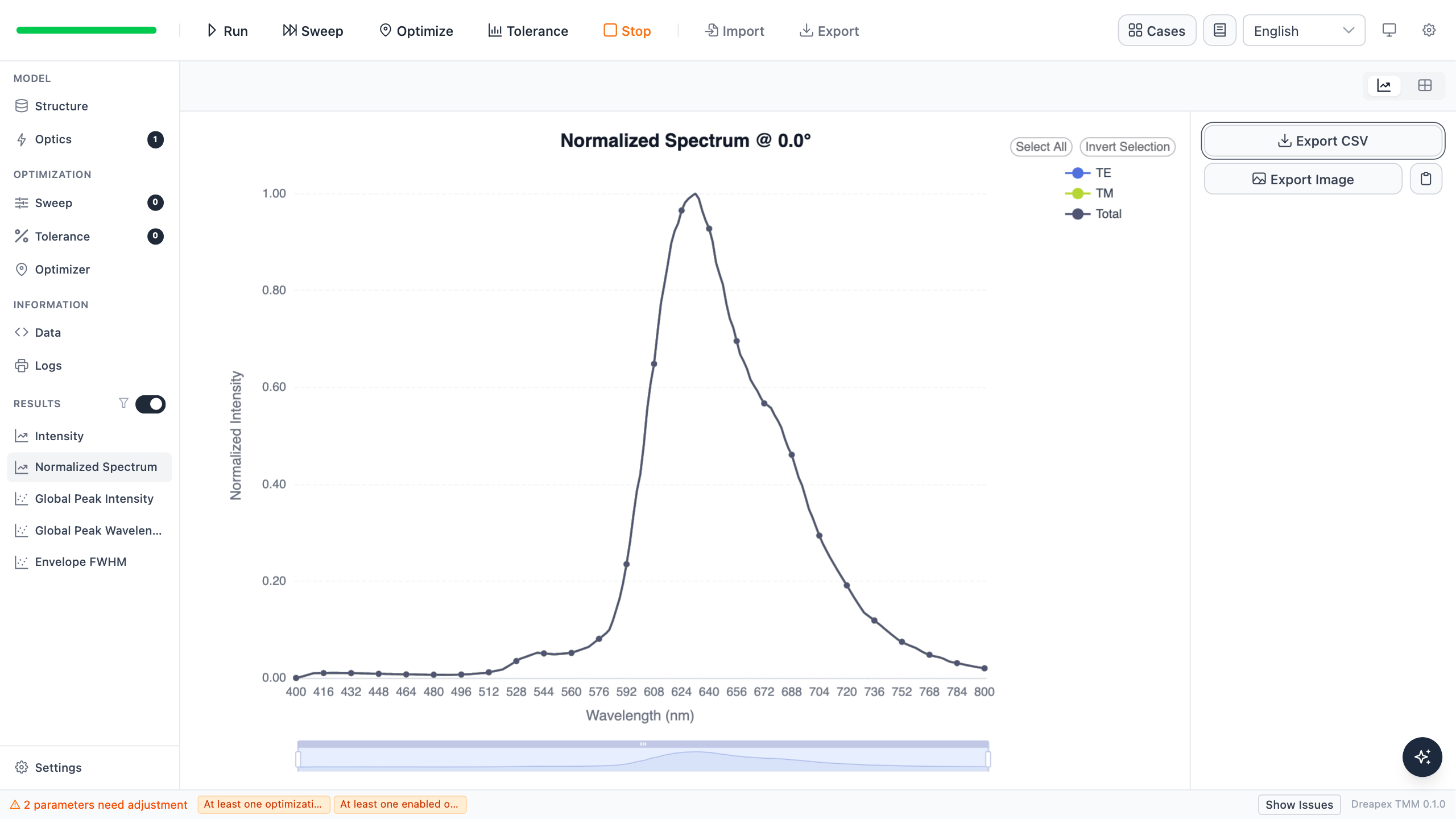Click the Run button in toolbar

tap(227, 31)
